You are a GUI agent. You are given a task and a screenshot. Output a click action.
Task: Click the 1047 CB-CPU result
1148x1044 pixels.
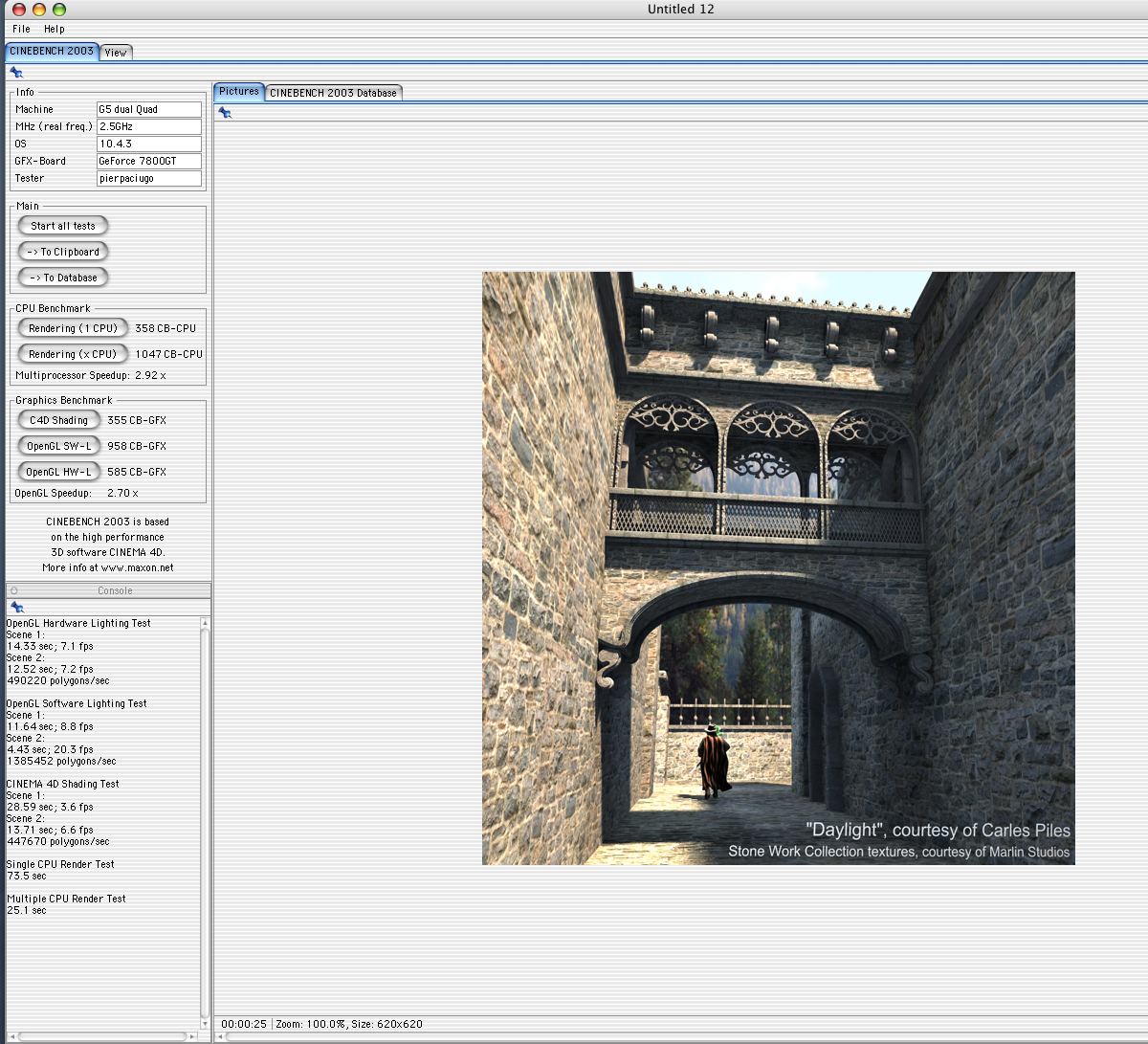coord(168,354)
